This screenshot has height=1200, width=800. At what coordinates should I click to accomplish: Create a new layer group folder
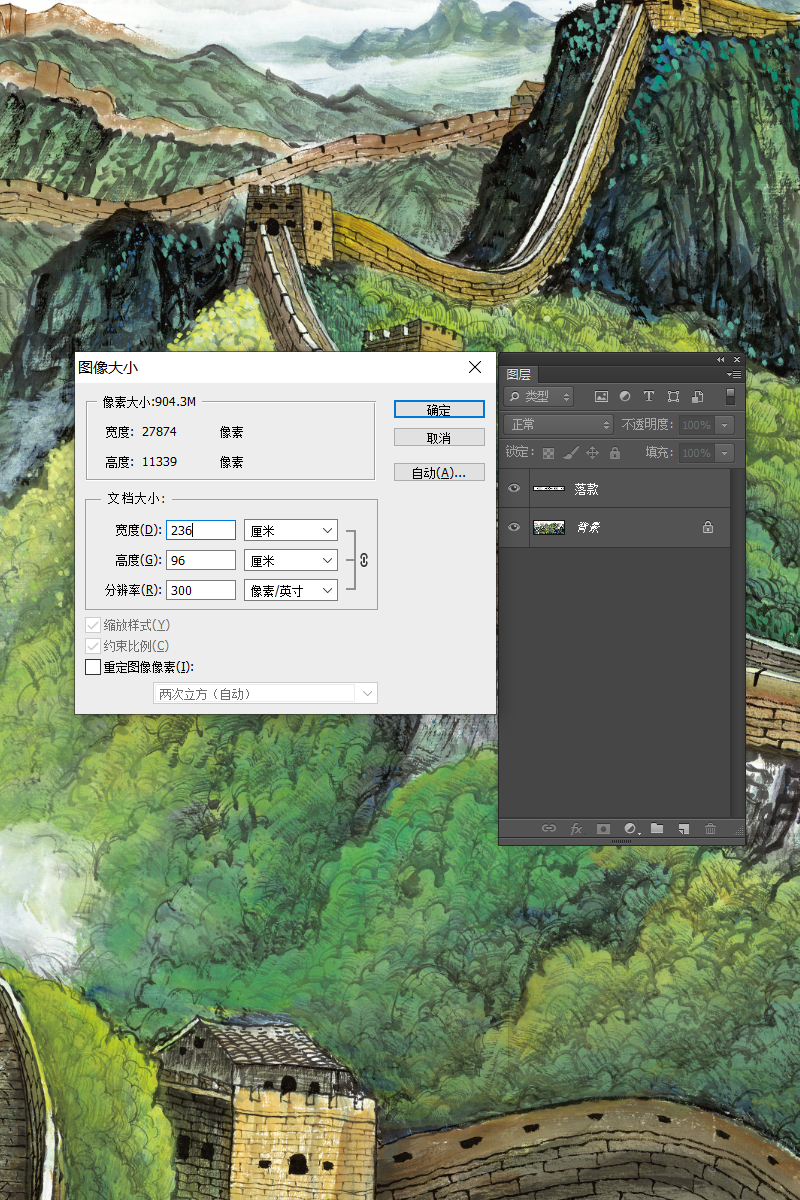coord(657,828)
